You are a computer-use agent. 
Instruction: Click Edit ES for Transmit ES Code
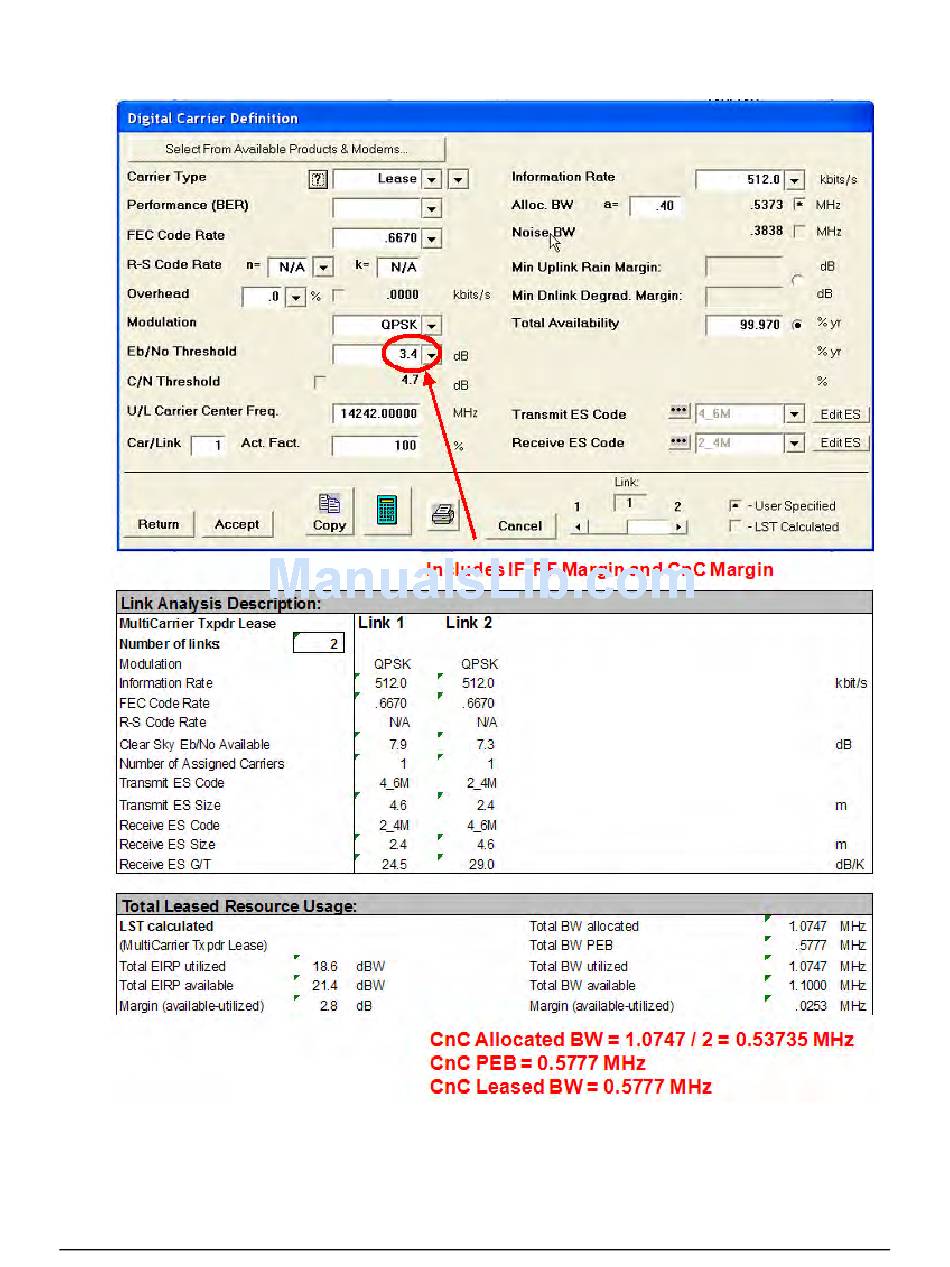841,414
